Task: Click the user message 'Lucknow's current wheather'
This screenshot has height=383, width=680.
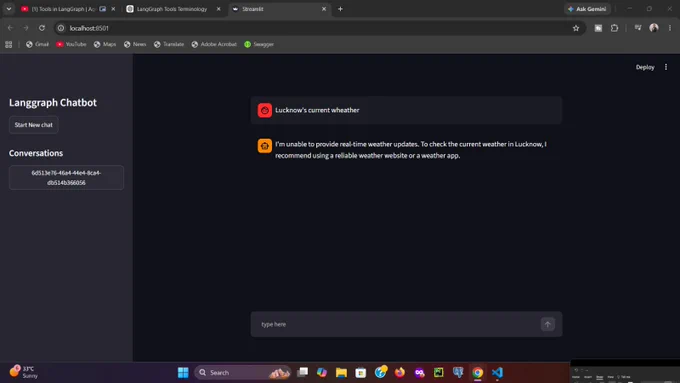Action: point(317,110)
